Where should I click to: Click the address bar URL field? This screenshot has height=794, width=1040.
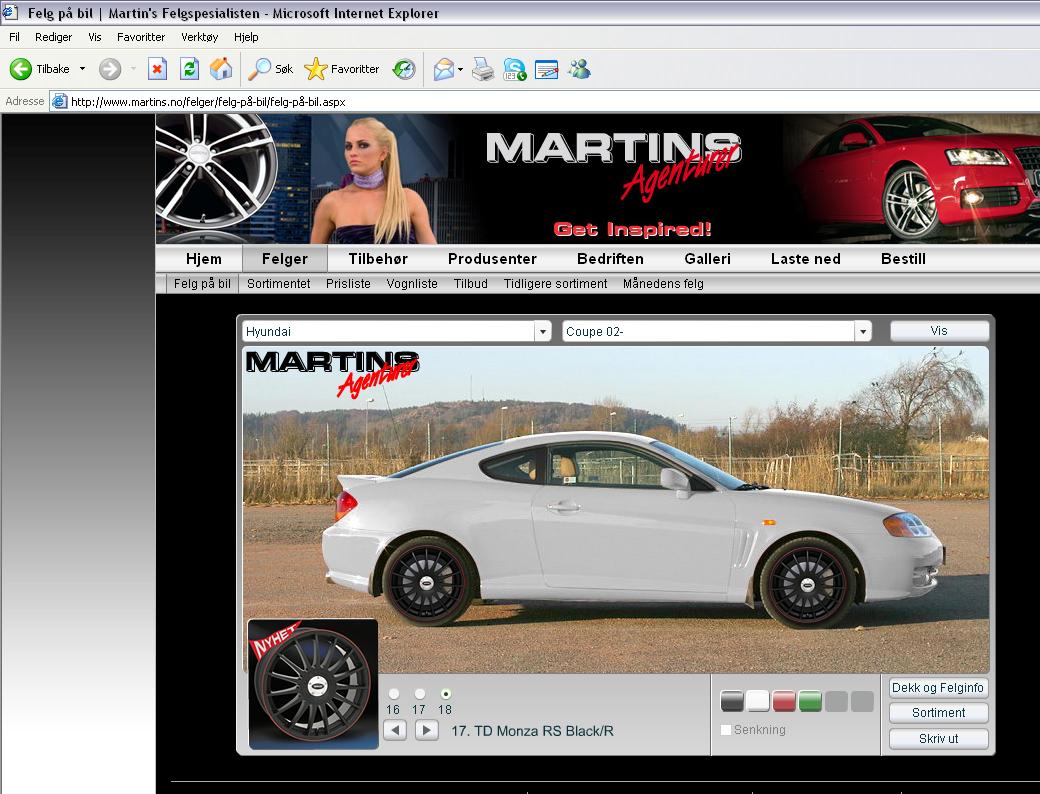544,101
